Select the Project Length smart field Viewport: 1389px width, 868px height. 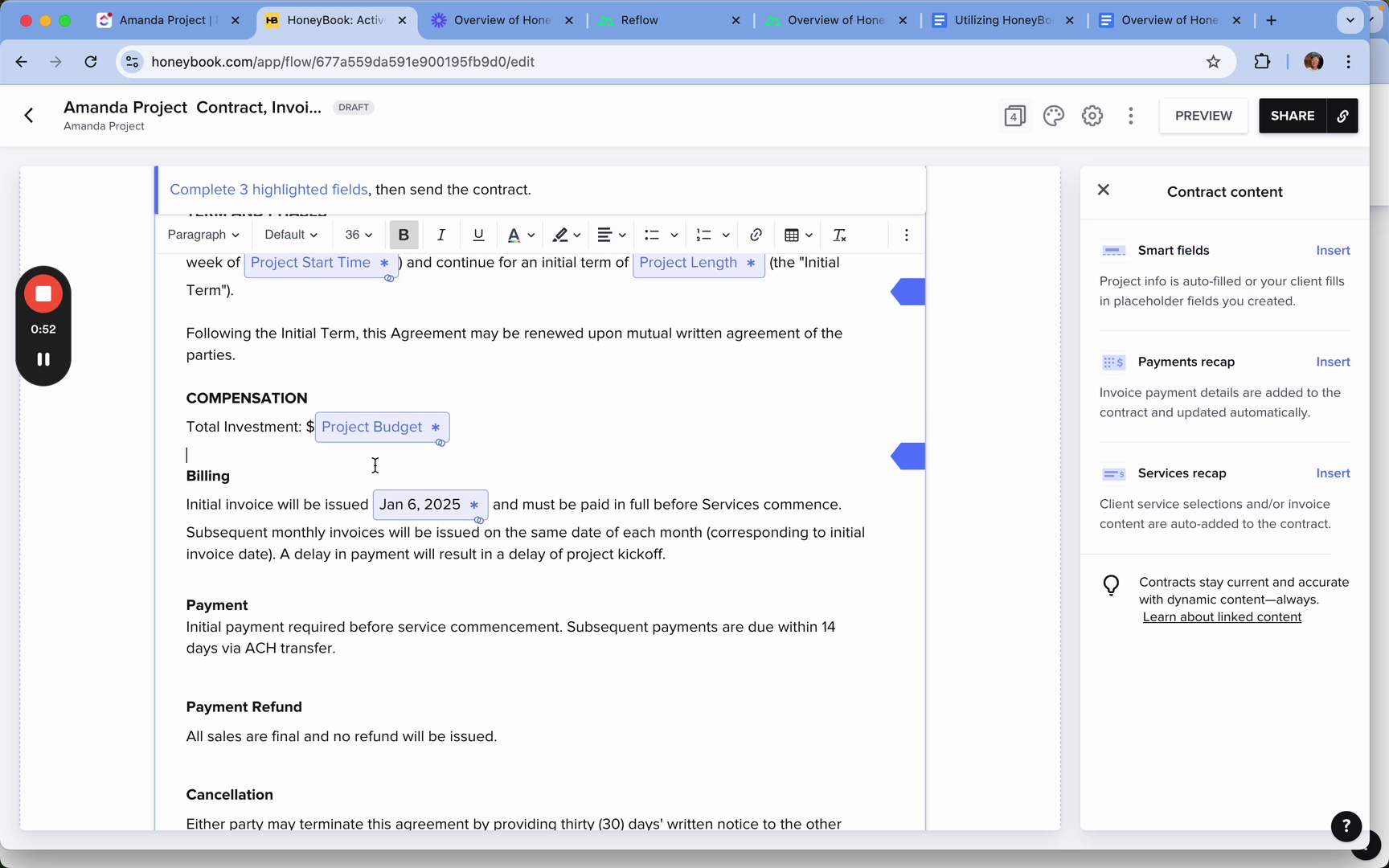coord(699,263)
